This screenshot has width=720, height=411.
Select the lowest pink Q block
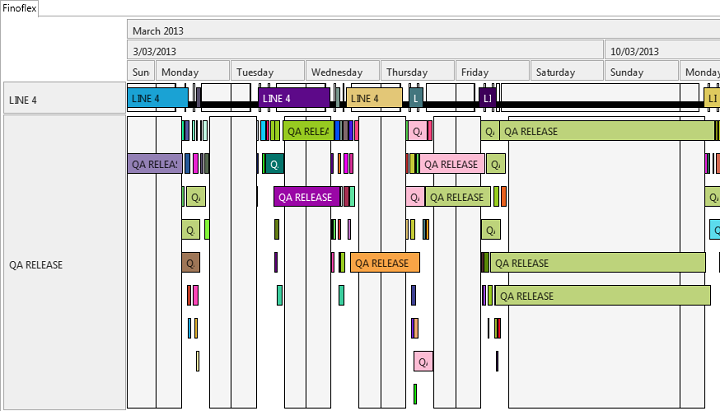point(422,362)
